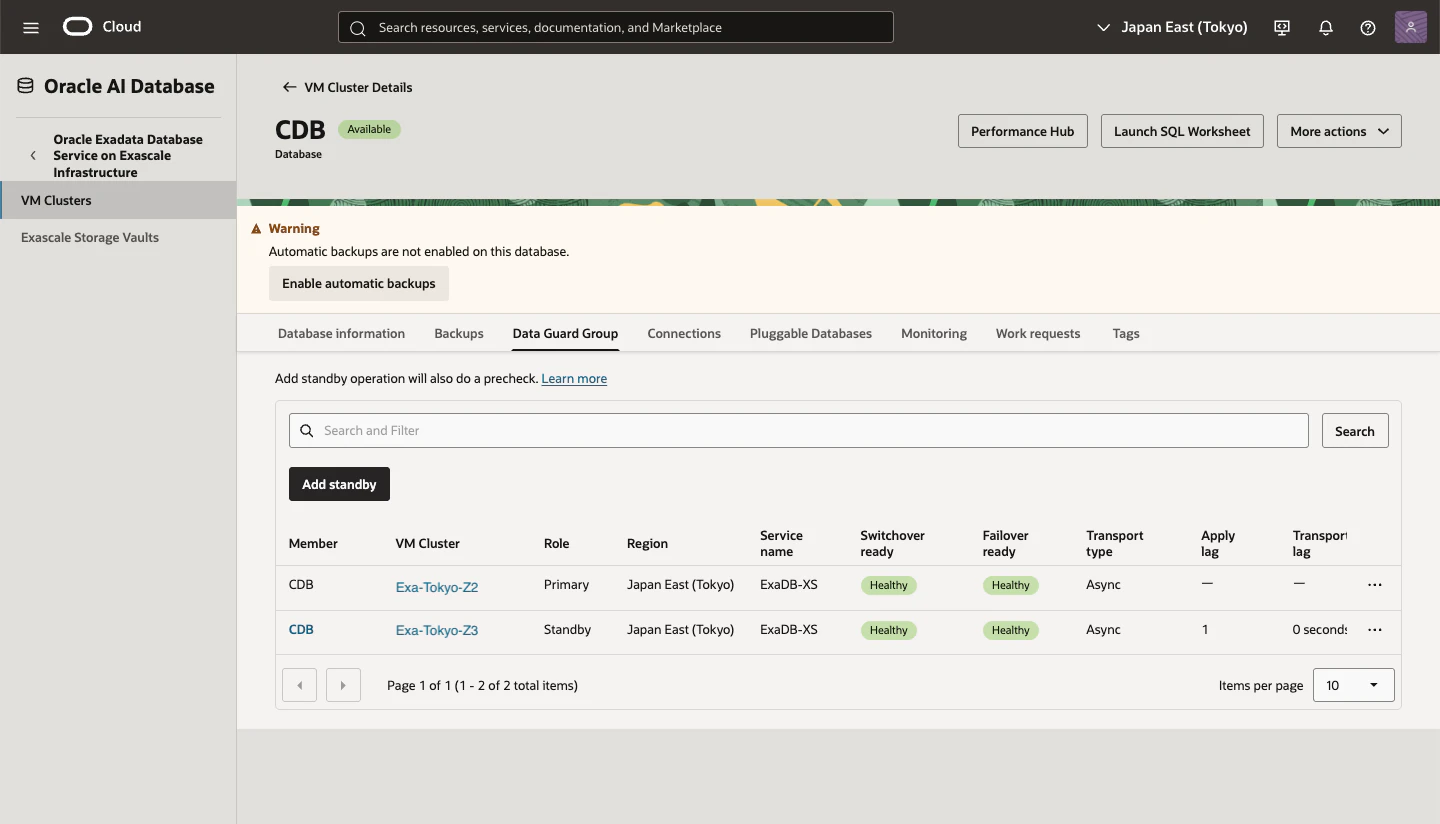The width and height of the screenshot is (1440, 824).
Task: Open the user profile avatar
Action: click(1410, 27)
